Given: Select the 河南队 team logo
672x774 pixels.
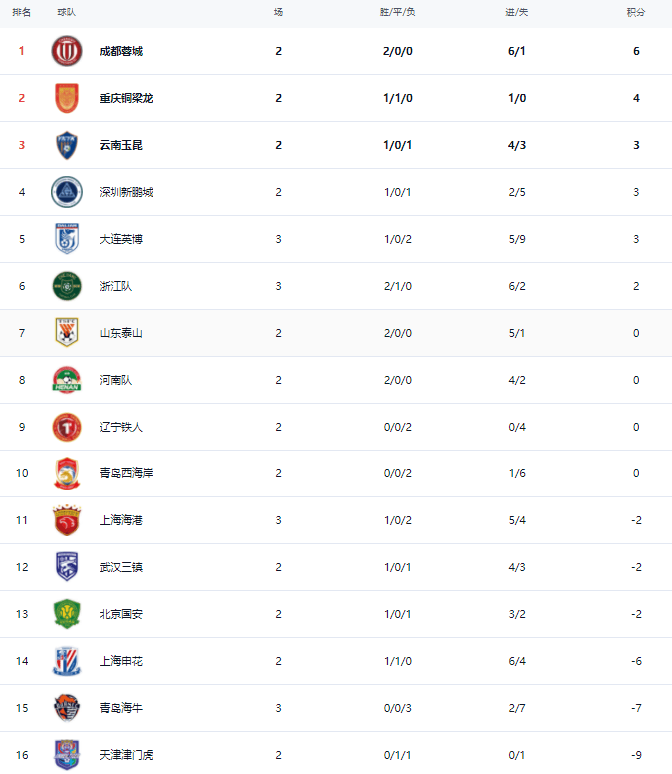Looking at the screenshot, I should point(67,380).
